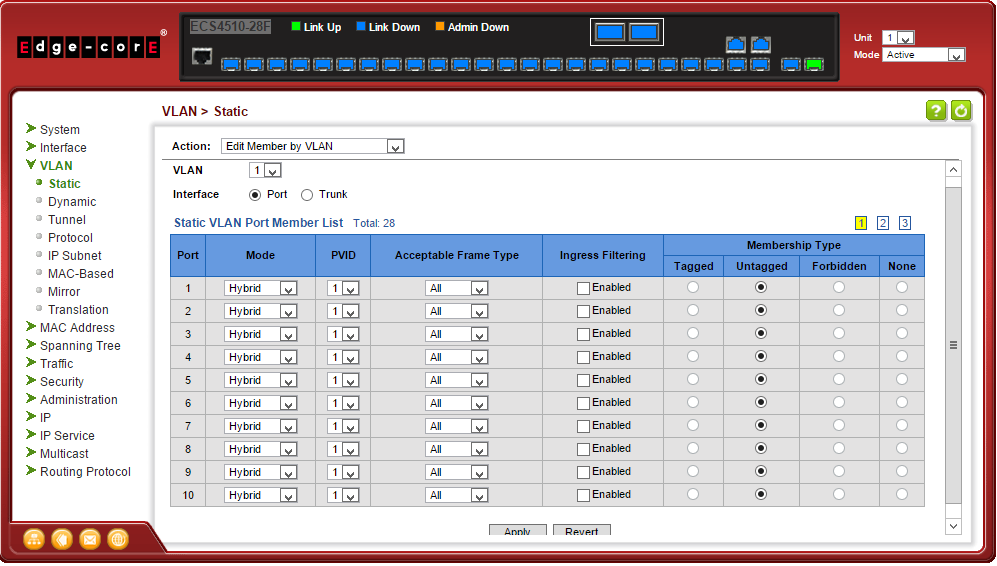Click the Apply button
This screenshot has height=566, width=997.
[517, 531]
